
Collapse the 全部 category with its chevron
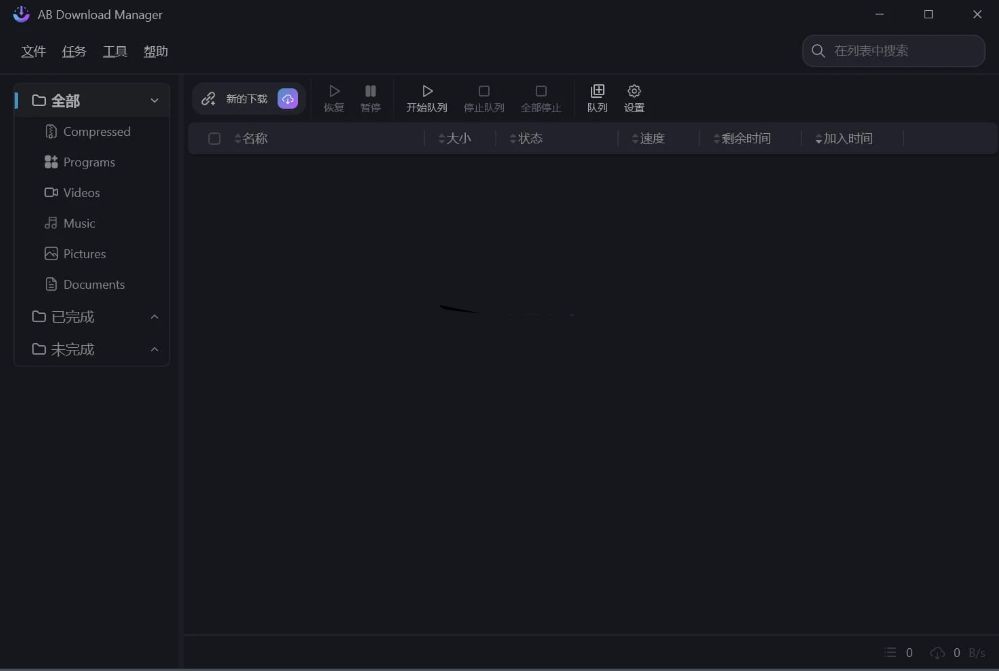(x=154, y=100)
